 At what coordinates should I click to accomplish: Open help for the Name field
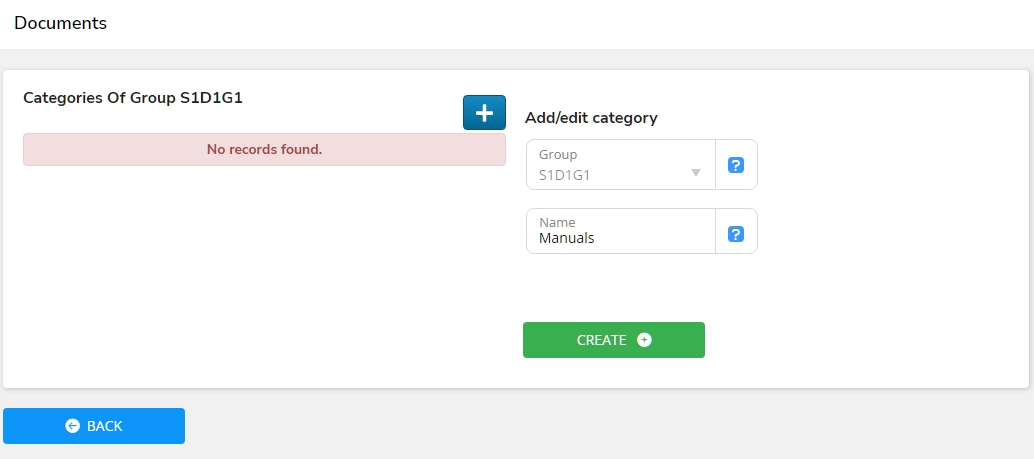736,234
